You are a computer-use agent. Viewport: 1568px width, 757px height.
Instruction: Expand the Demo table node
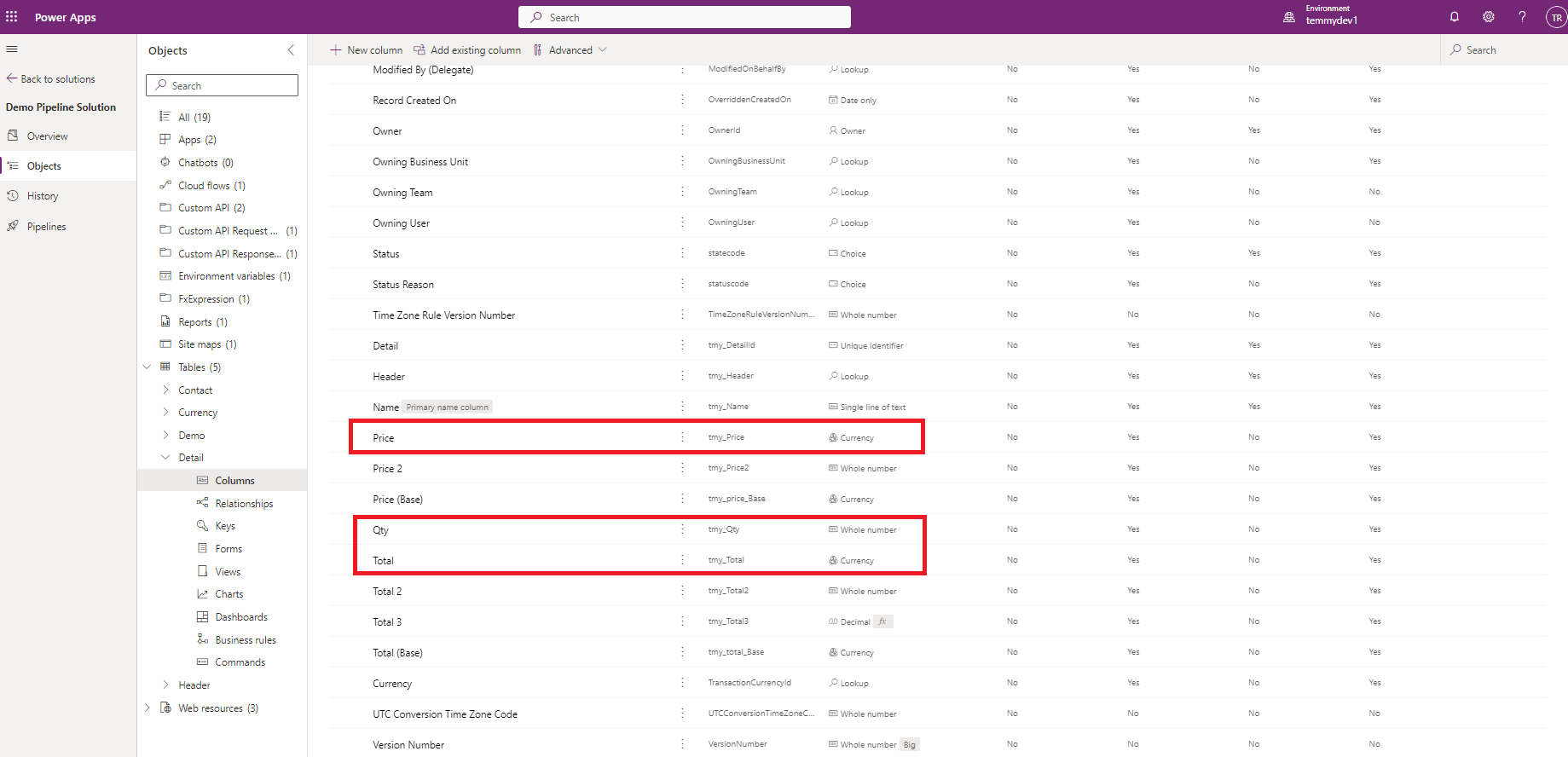click(165, 436)
